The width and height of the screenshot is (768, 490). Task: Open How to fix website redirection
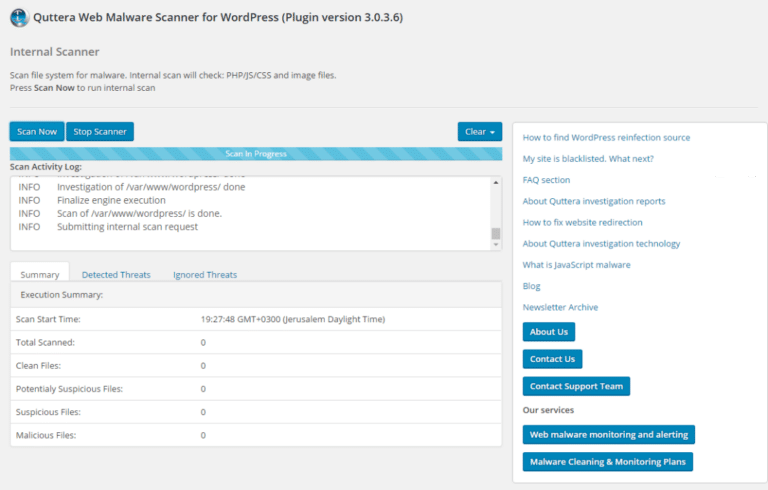coord(582,222)
